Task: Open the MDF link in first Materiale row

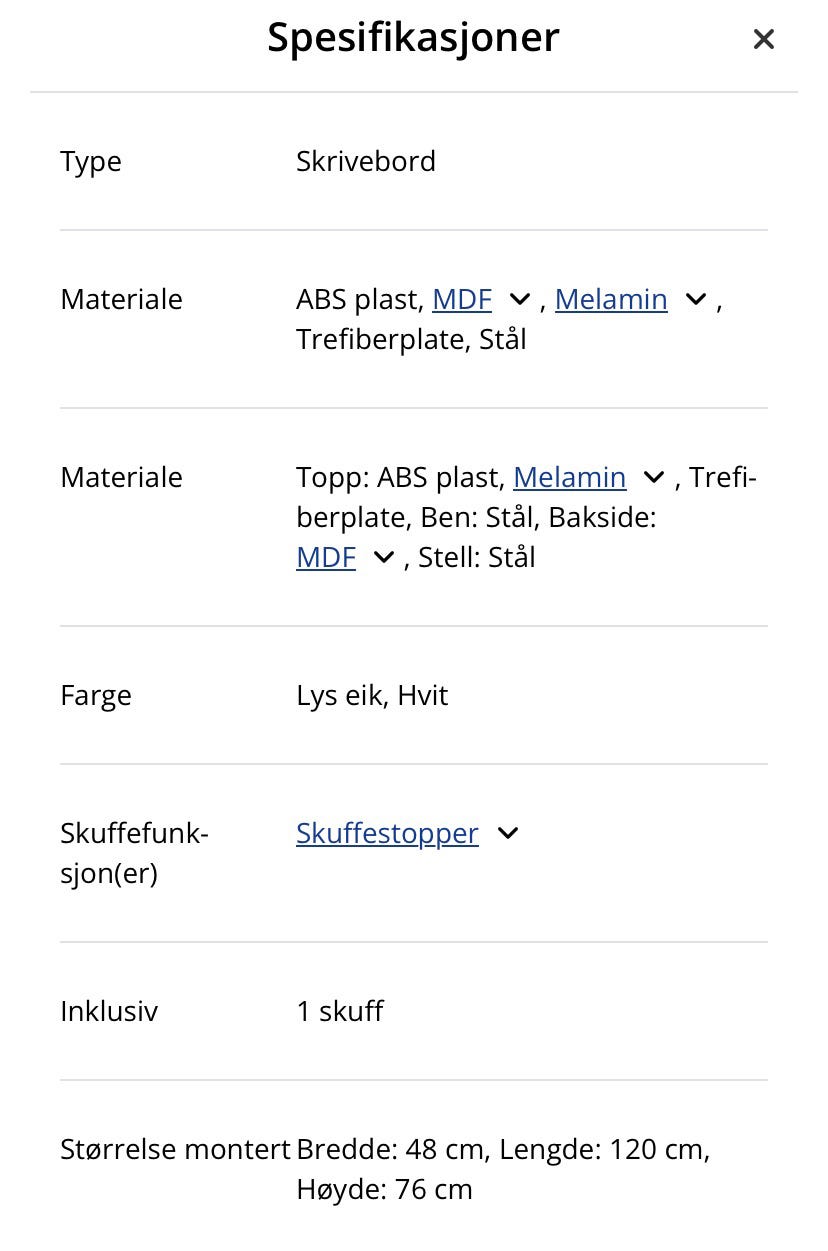Action: 462,299
